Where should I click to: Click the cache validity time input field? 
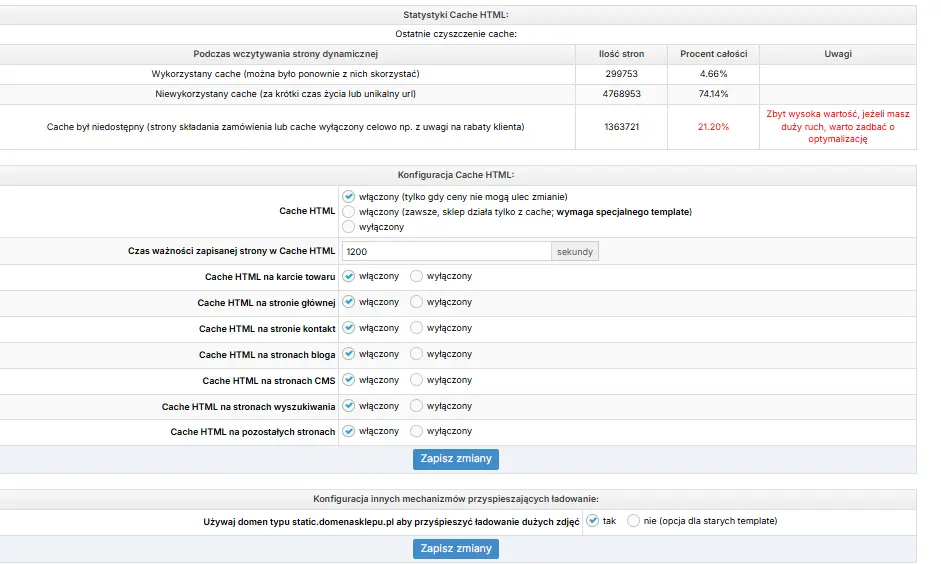(x=446, y=252)
